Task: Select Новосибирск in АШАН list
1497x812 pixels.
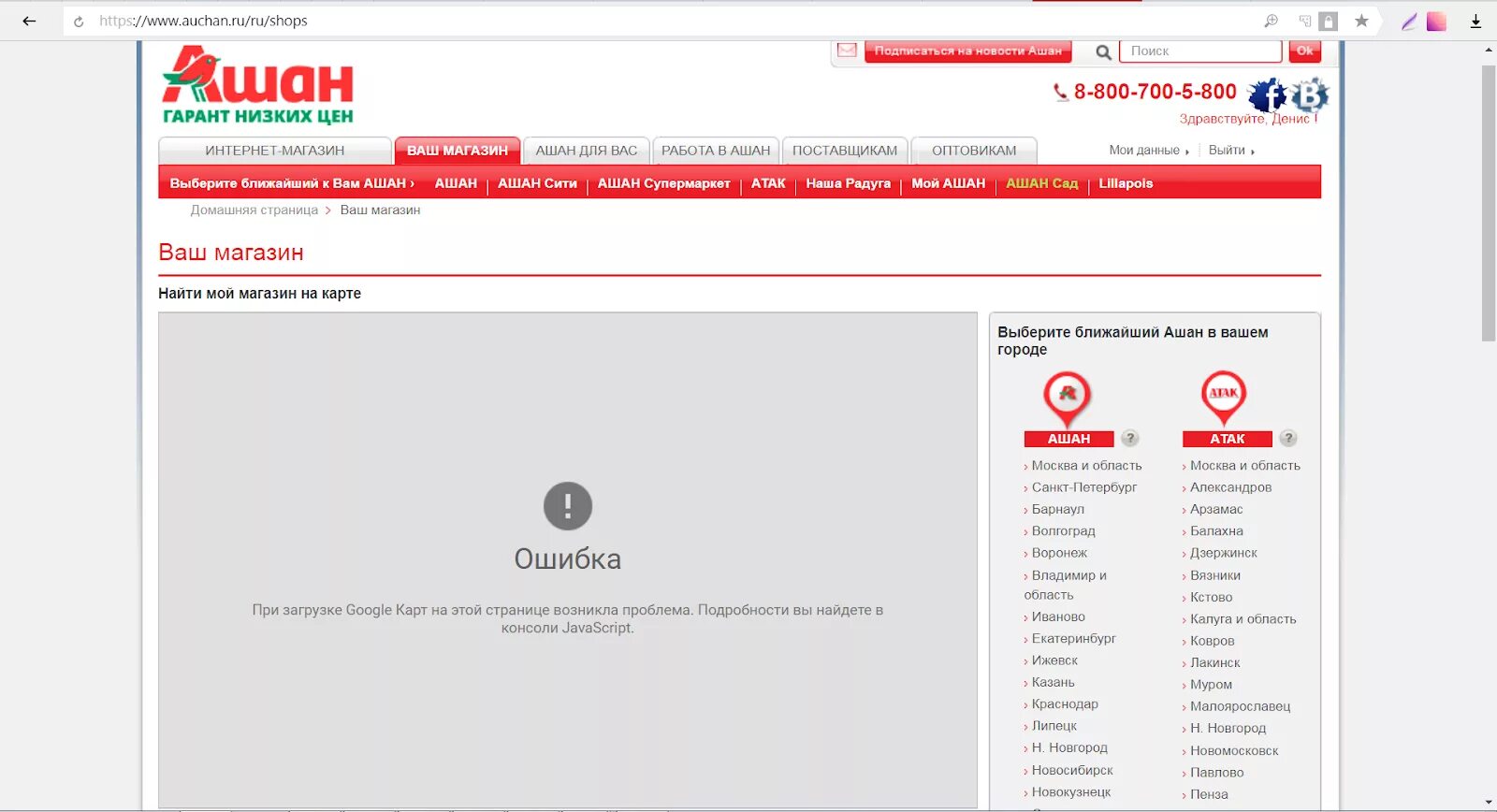Action: point(1072,771)
